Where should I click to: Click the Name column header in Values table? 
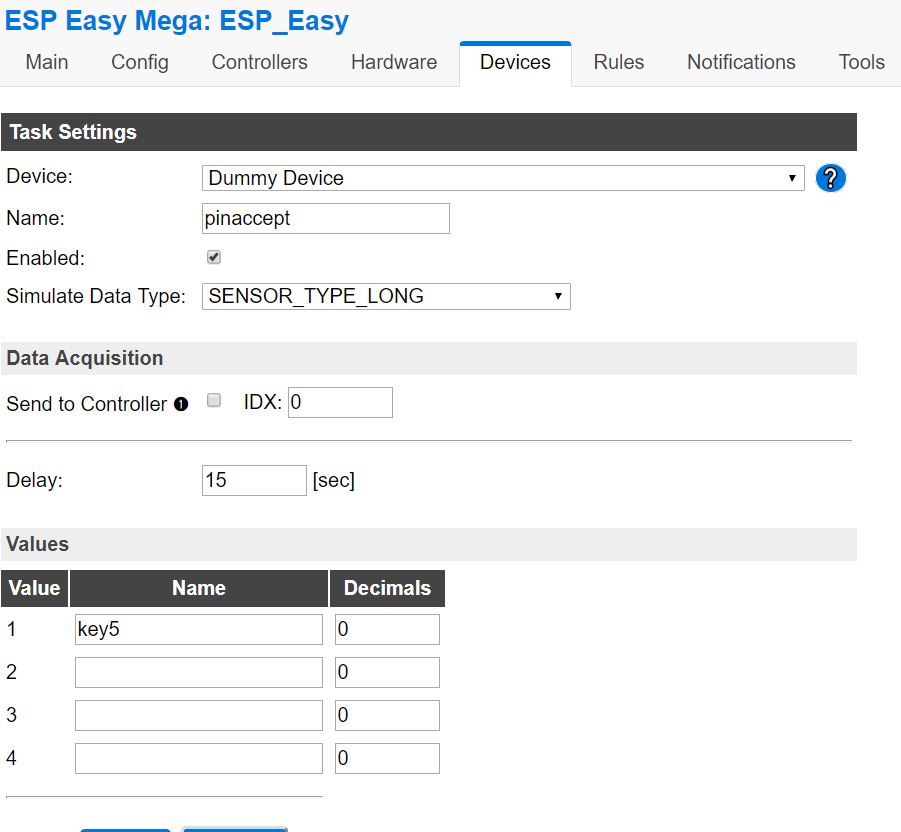[199, 588]
